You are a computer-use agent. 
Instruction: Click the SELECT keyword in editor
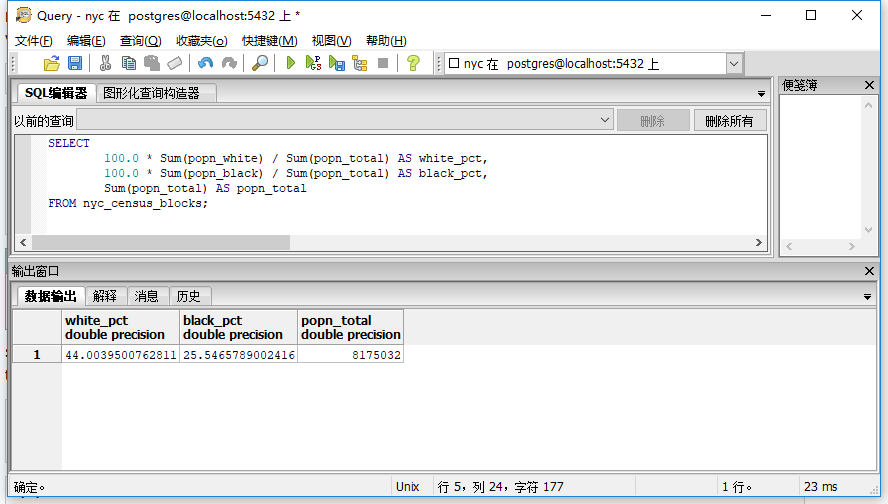point(69,143)
